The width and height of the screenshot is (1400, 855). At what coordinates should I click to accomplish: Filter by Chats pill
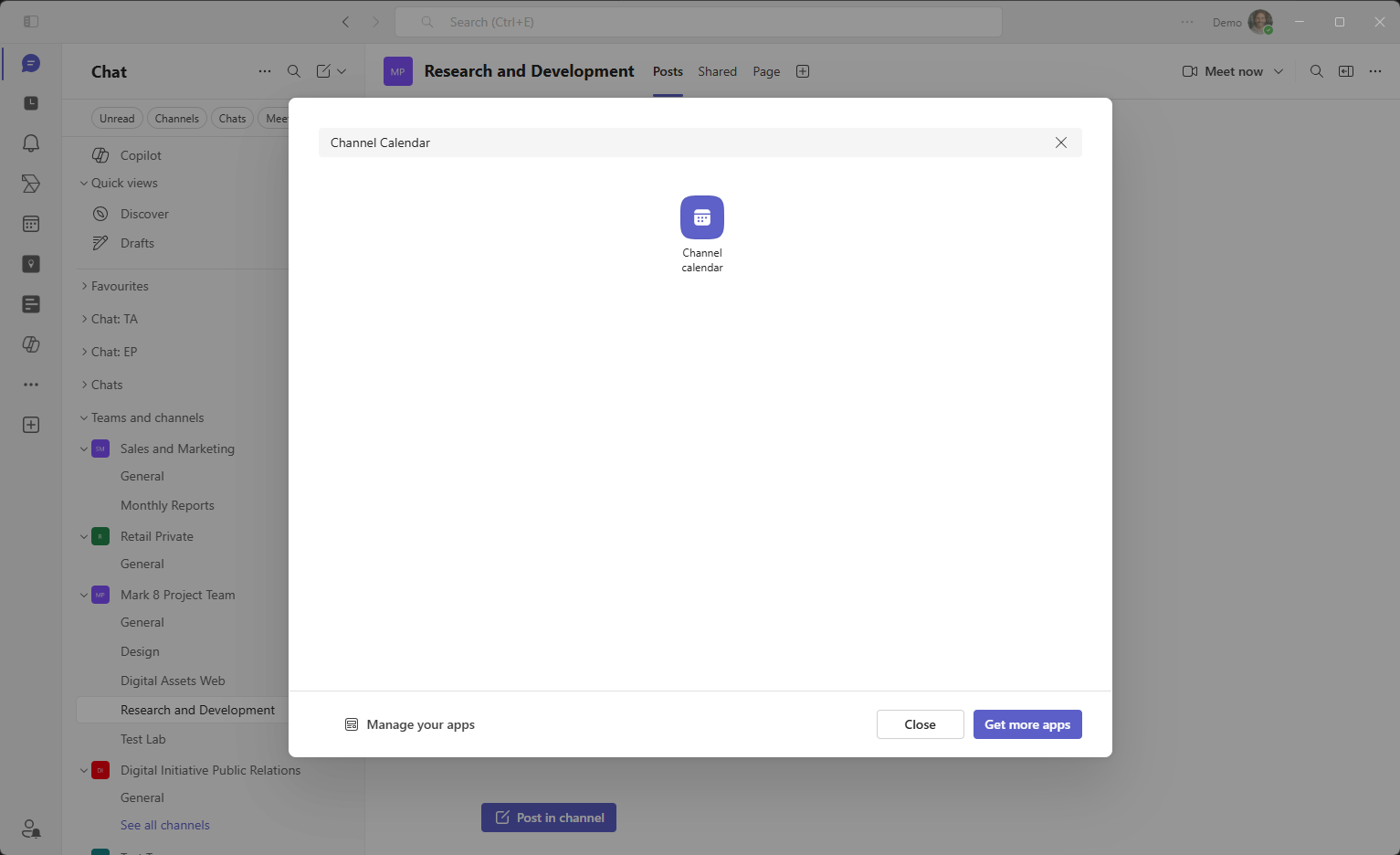click(232, 118)
